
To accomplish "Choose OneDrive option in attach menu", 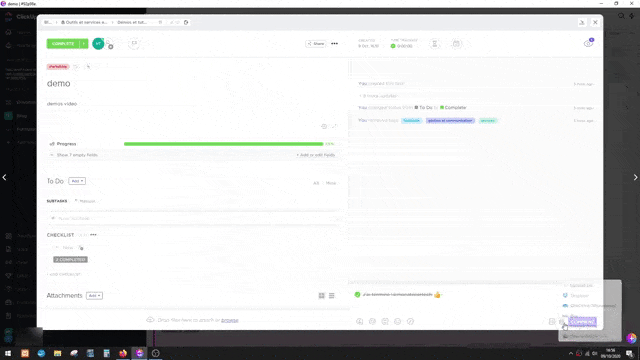I will (x=589, y=305).
